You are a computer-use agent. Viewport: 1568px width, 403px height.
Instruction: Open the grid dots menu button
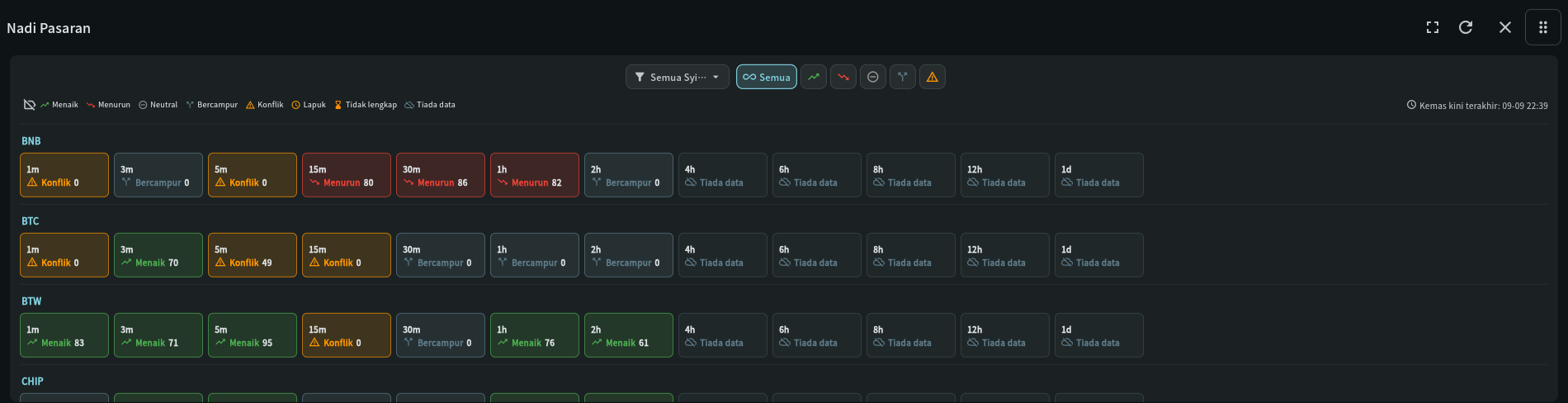1542,27
